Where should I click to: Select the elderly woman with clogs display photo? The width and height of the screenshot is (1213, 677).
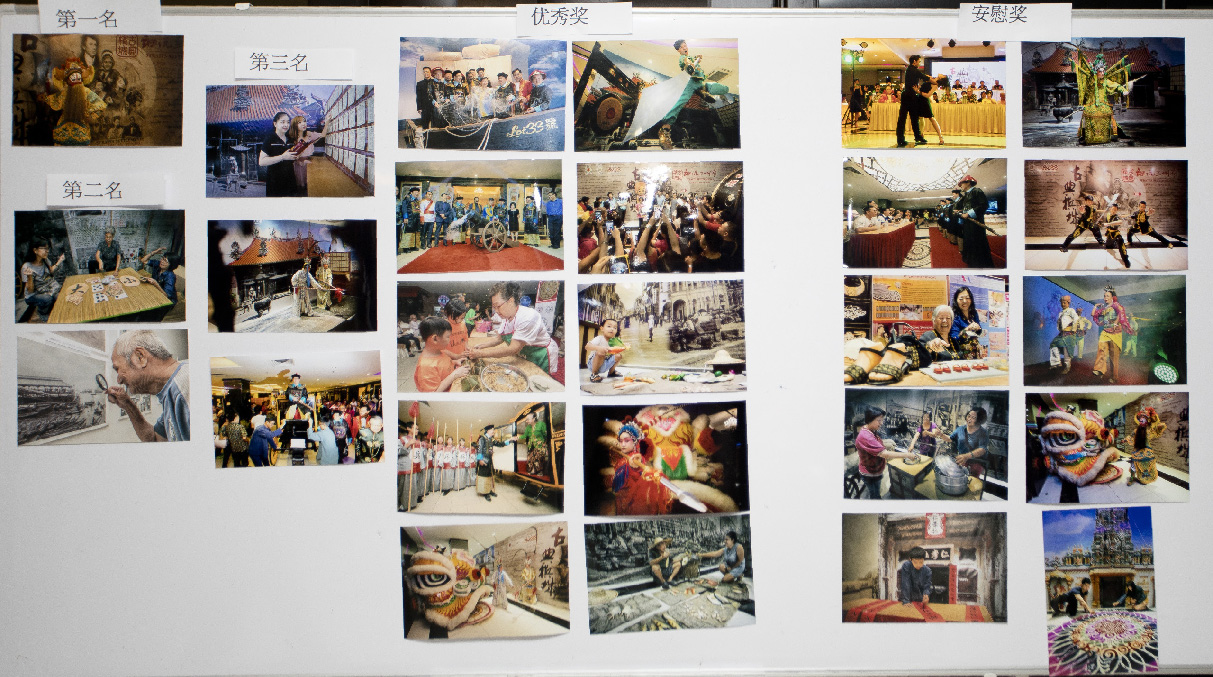926,331
